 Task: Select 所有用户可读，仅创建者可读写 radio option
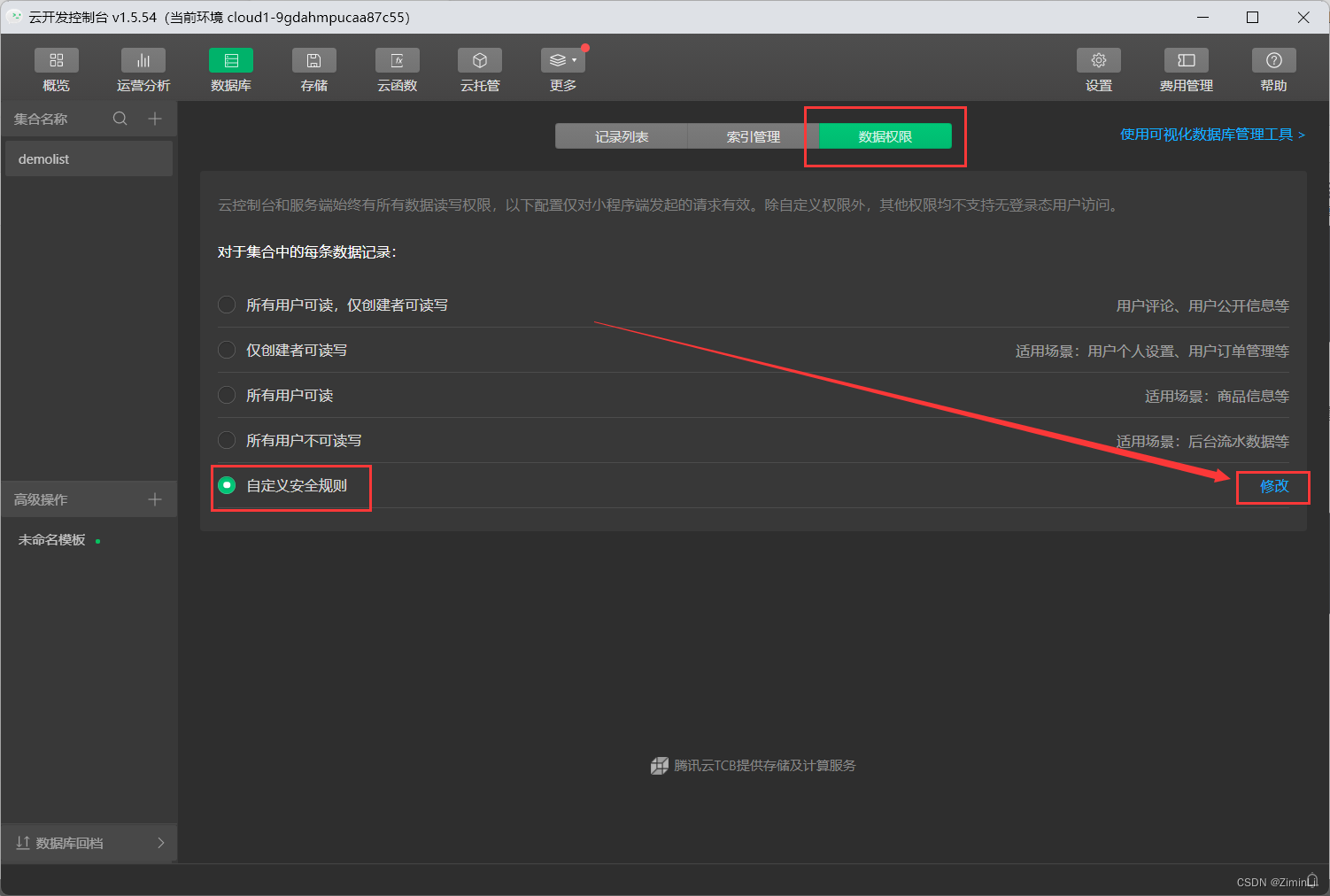click(227, 305)
